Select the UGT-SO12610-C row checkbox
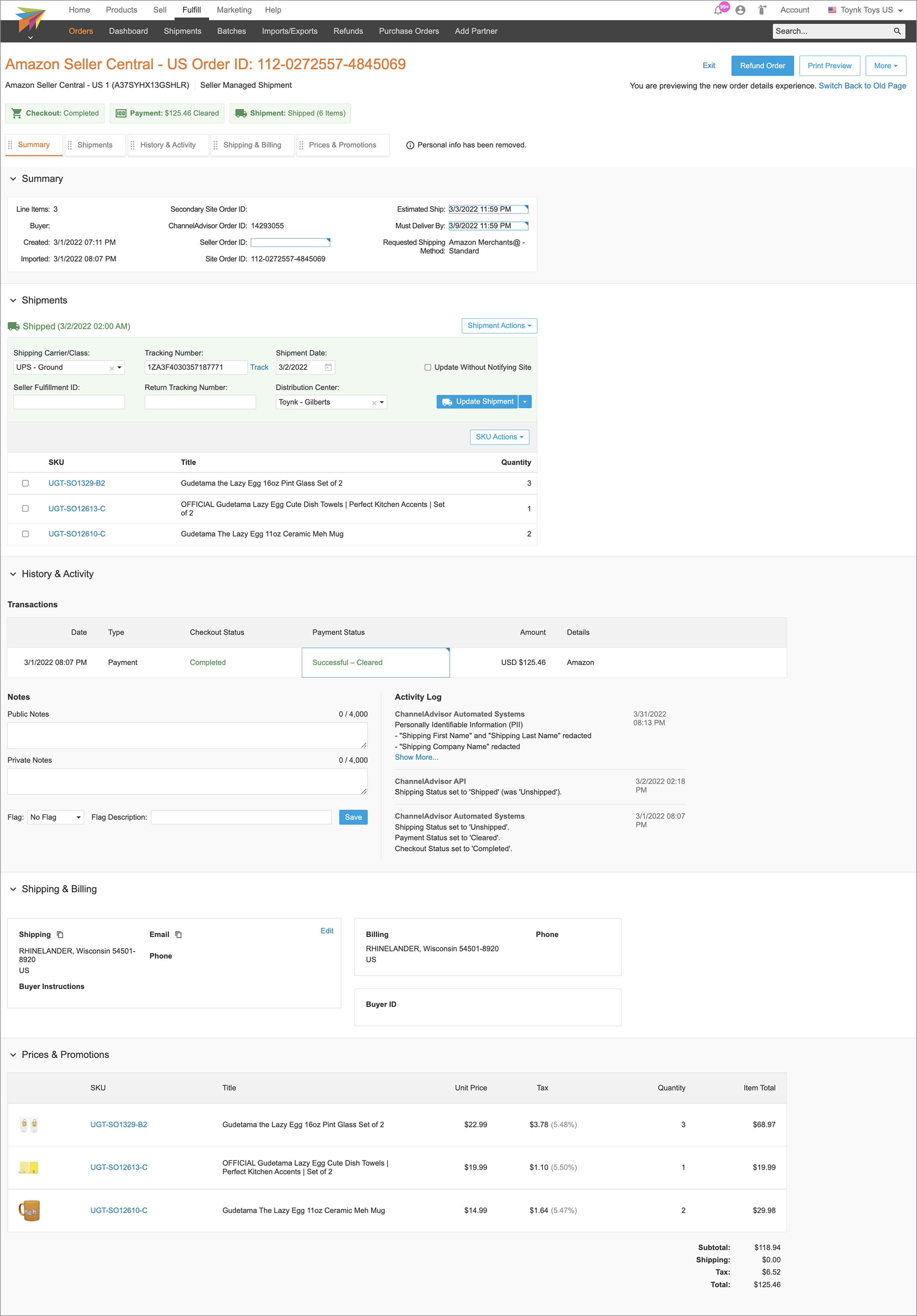 [x=25, y=534]
